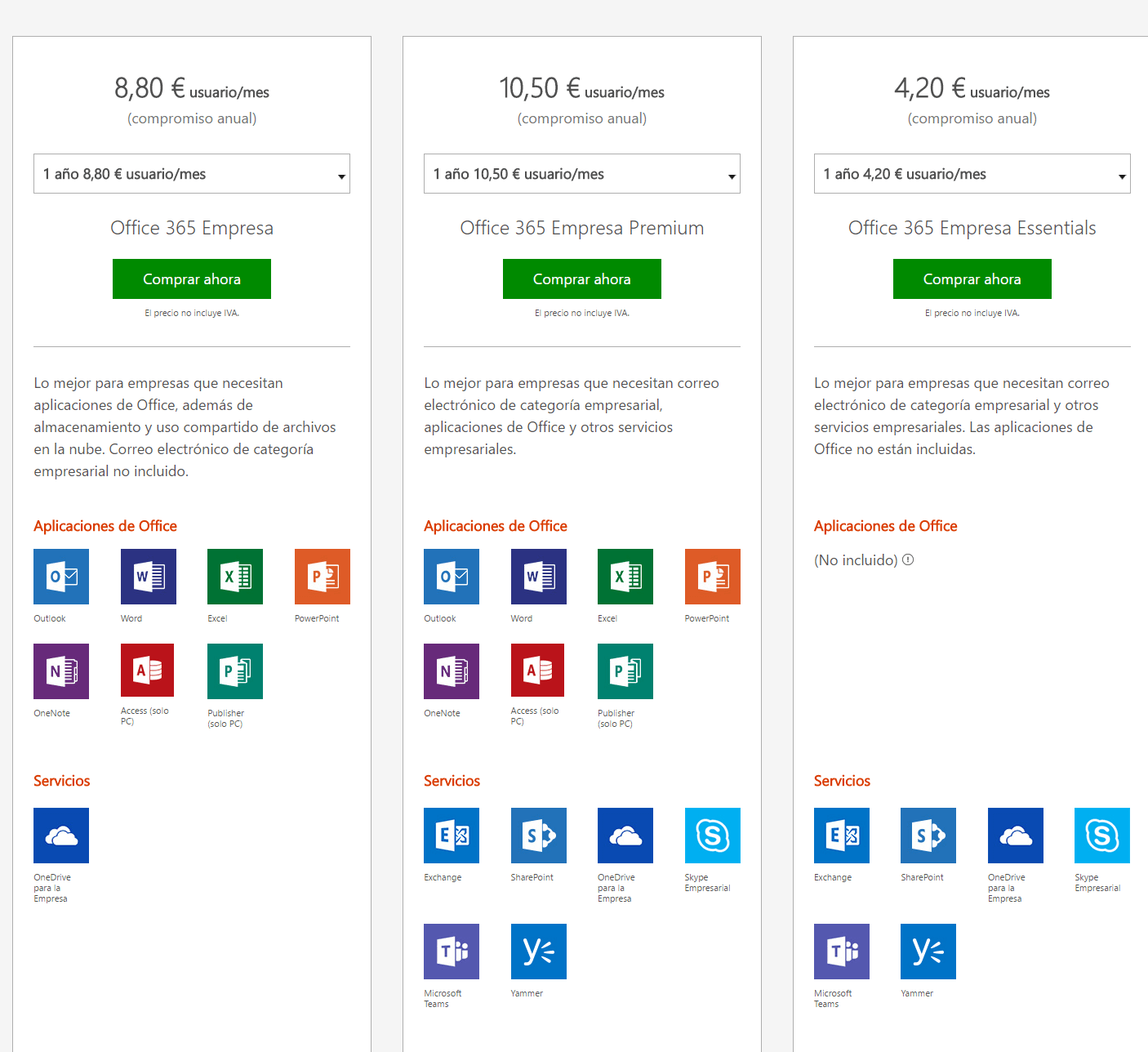1148x1052 pixels.
Task: Click the Microsoft Teams icon under Empresa Premium
Action: [451, 951]
